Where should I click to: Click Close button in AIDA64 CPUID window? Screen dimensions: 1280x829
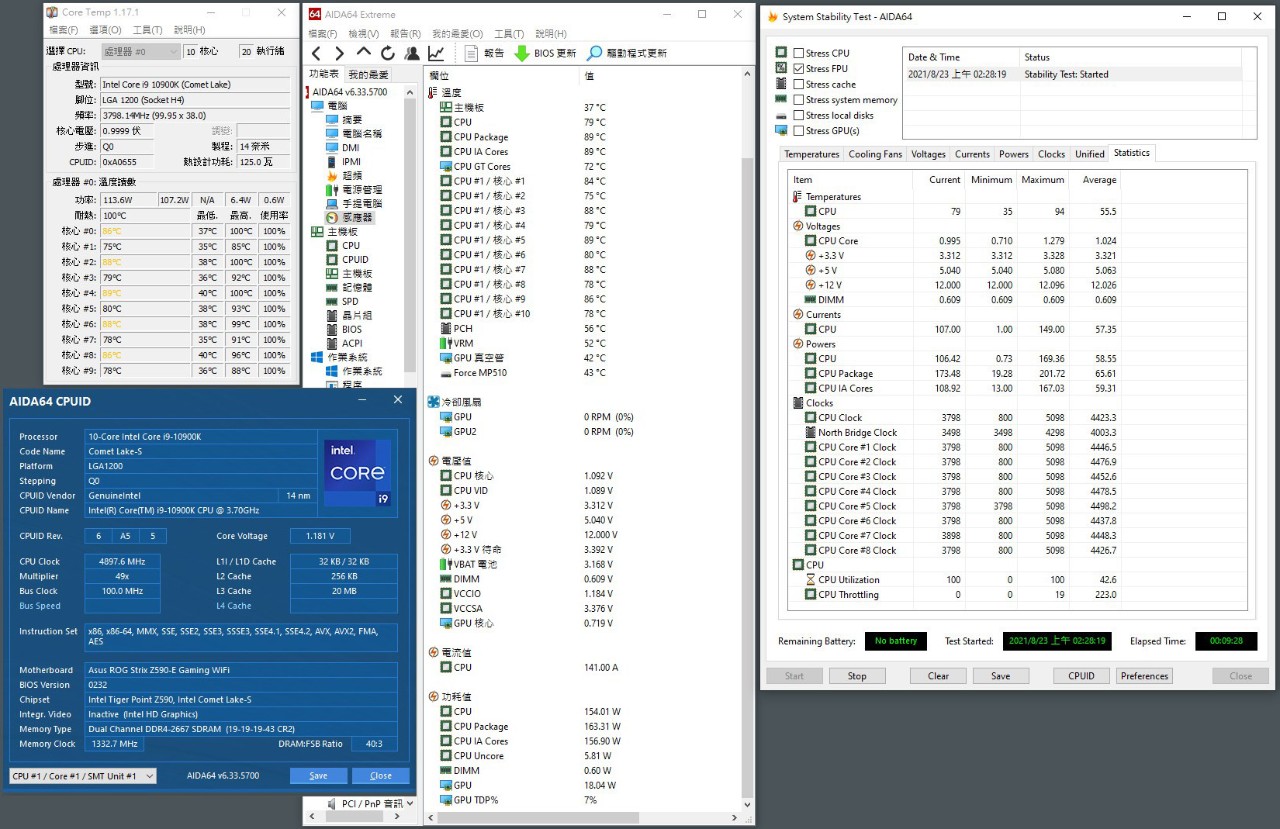tap(381, 776)
